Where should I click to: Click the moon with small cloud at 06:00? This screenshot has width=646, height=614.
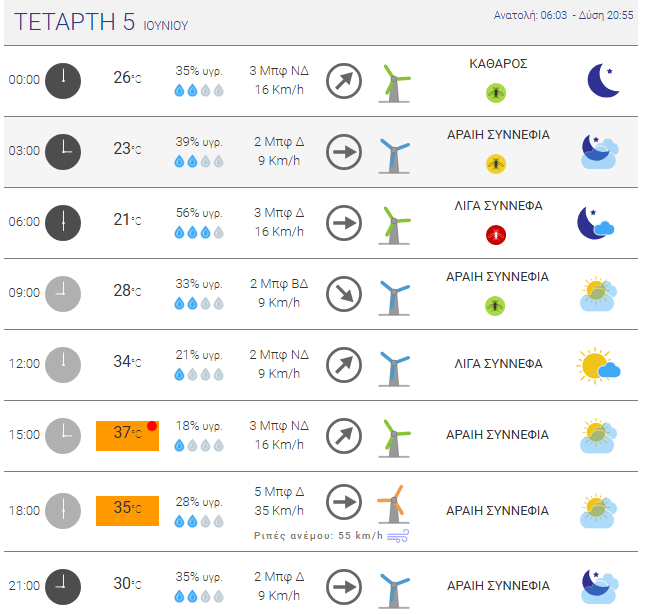tap(596, 223)
